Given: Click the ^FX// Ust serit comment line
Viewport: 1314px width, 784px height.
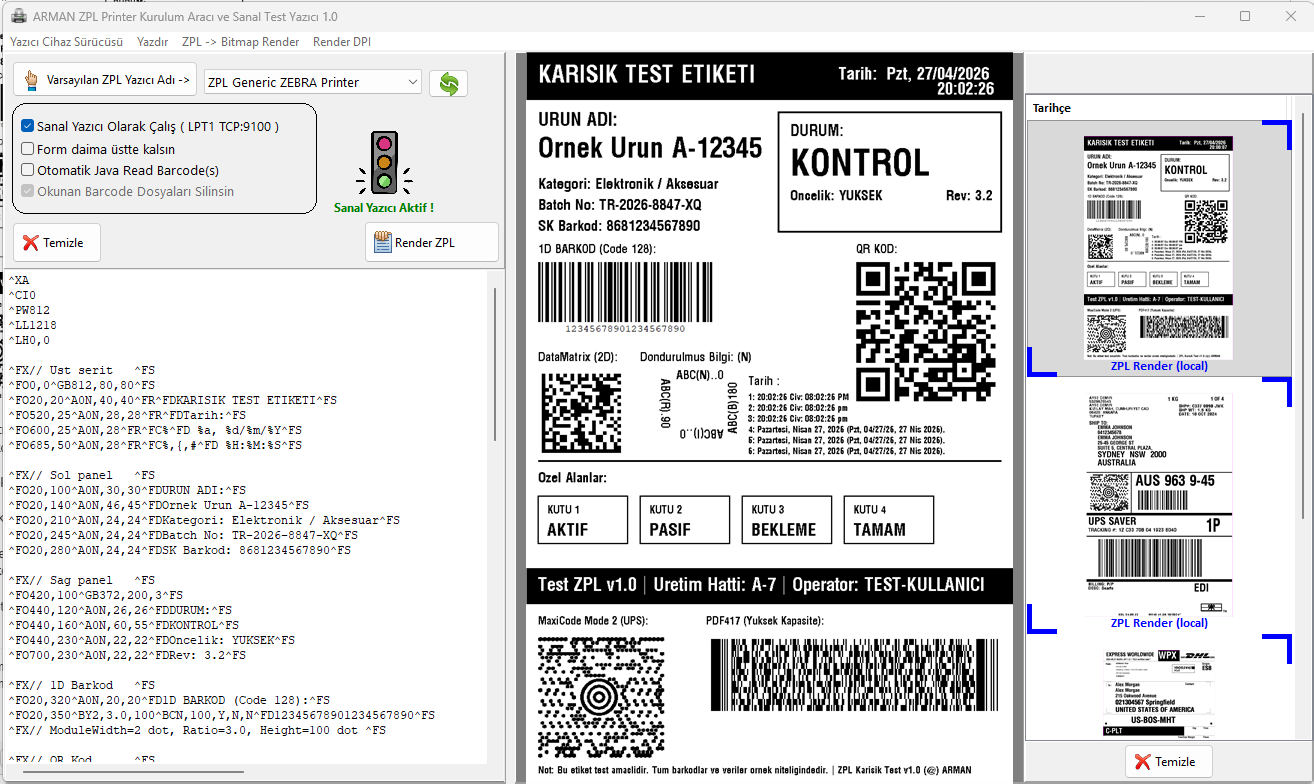Looking at the screenshot, I should coord(82,370).
